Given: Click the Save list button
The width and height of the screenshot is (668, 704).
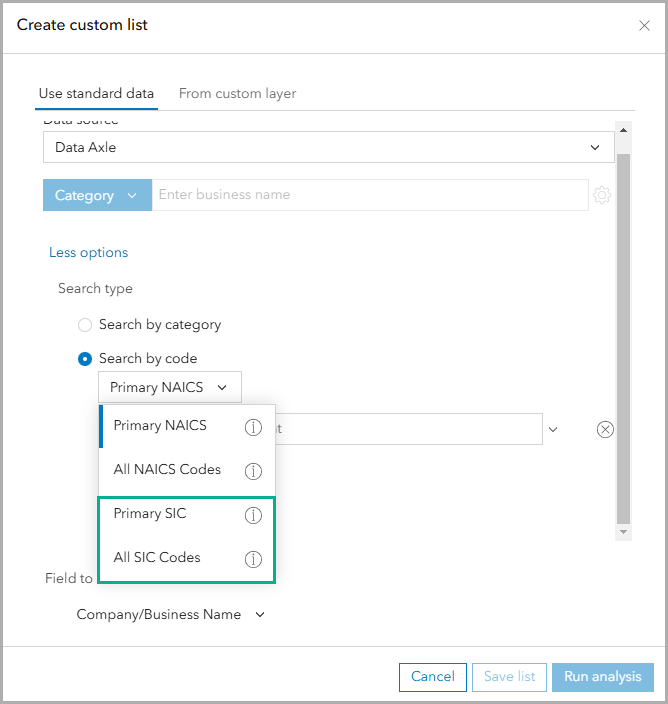Looking at the screenshot, I should click(x=510, y=677).
